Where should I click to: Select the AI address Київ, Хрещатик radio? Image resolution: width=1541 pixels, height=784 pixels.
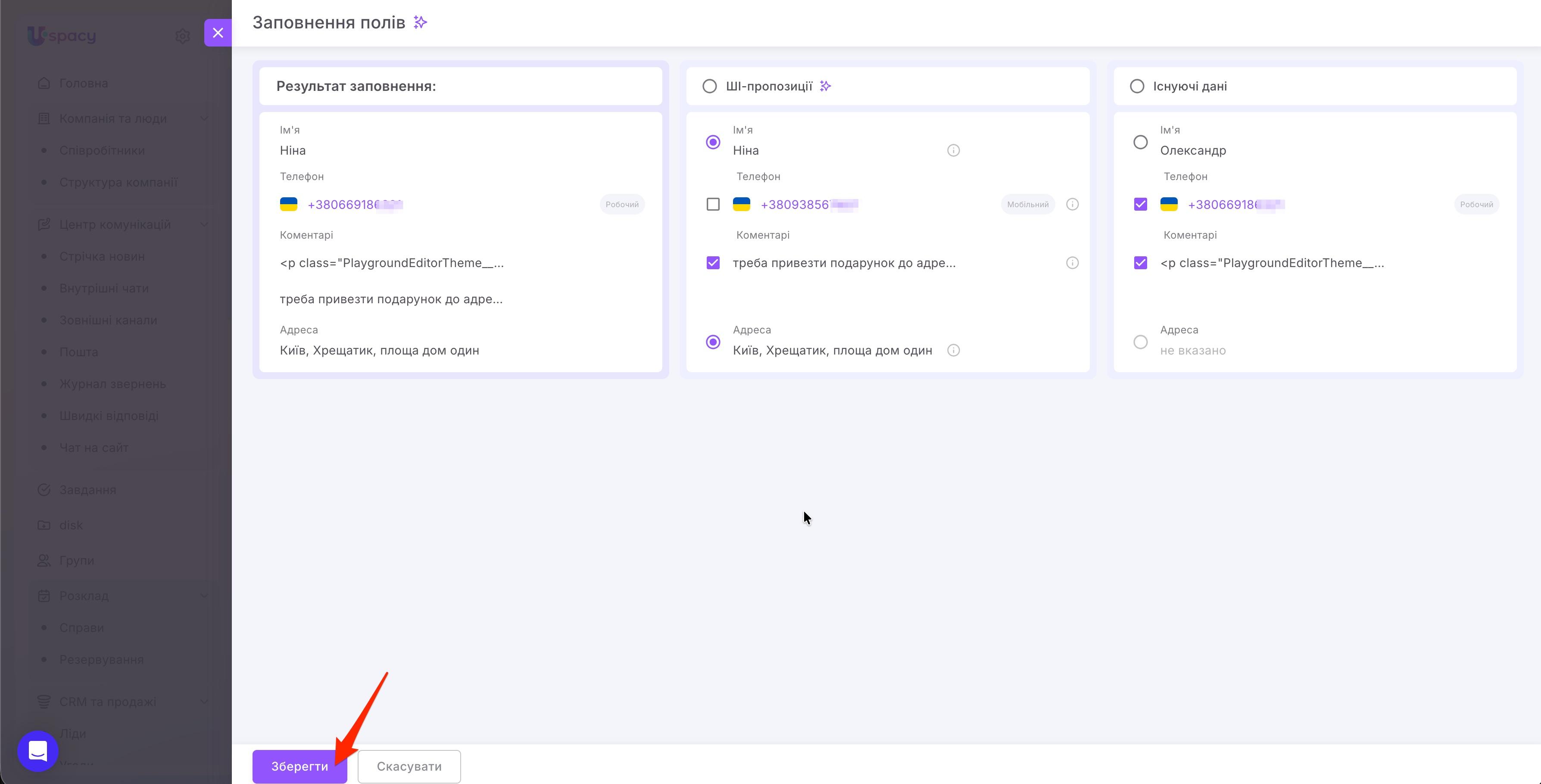pyautogui.click(x=713, y=342)
